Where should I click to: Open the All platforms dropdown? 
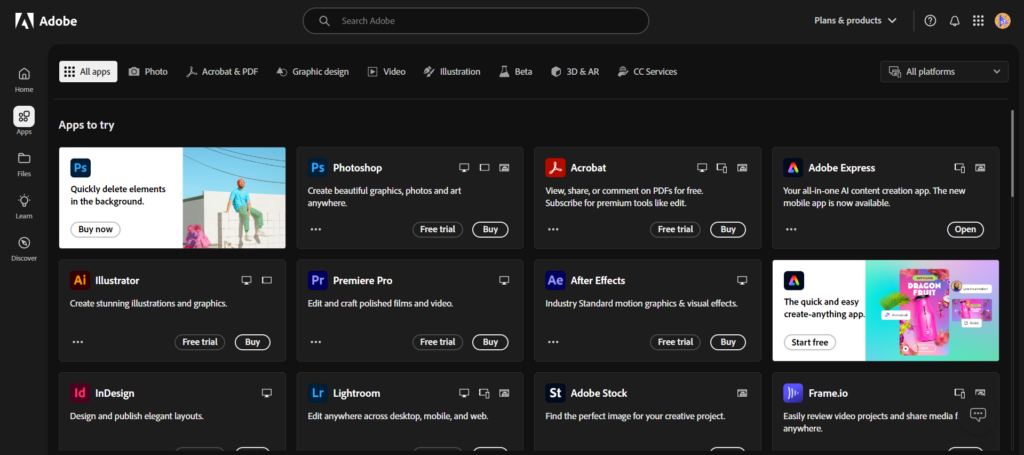(x=944, y=72)
